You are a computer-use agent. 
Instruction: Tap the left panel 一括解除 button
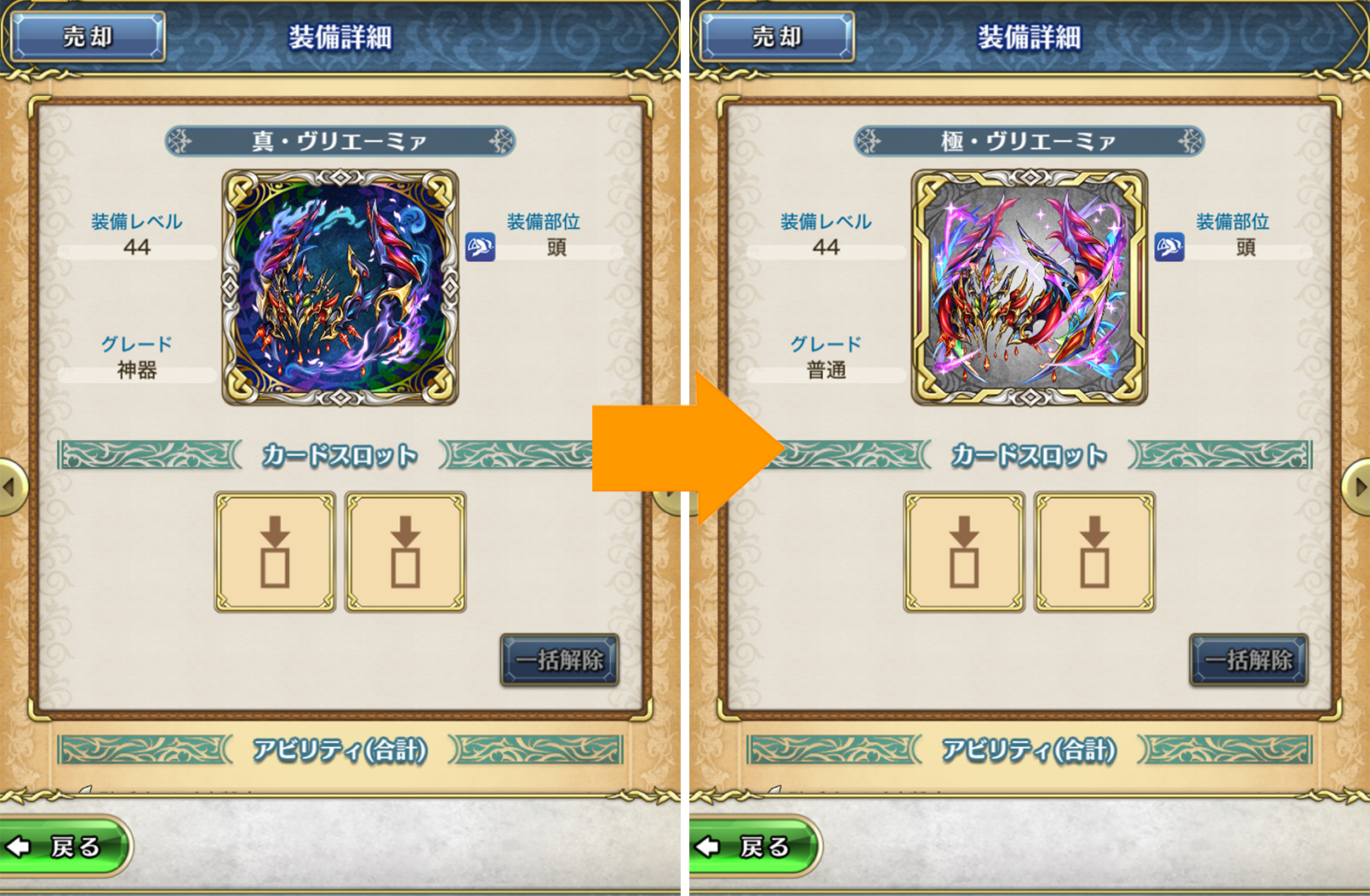click(x=560, y=659)
